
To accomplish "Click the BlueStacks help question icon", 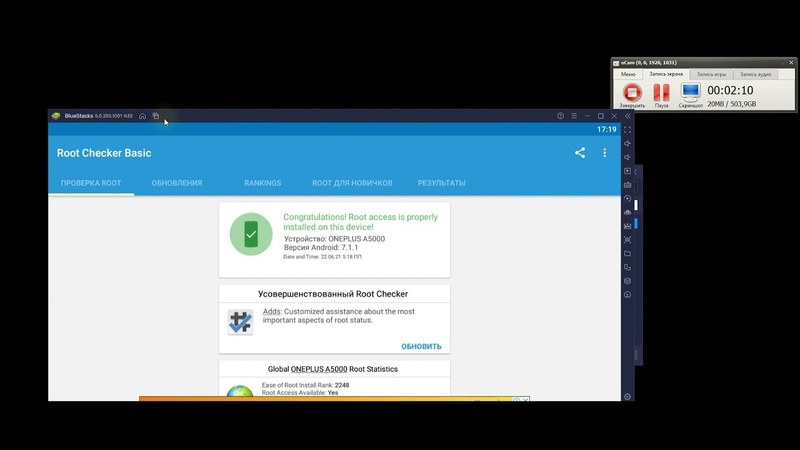I will (x=560, y=116).
